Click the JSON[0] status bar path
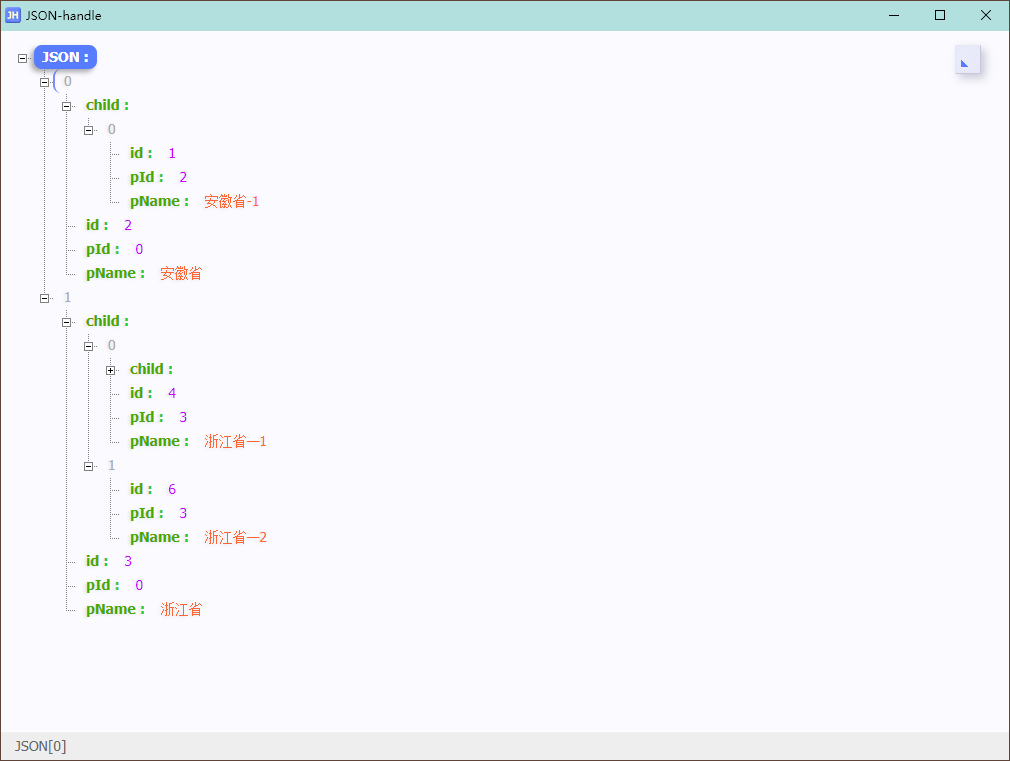 click(41, 746)
